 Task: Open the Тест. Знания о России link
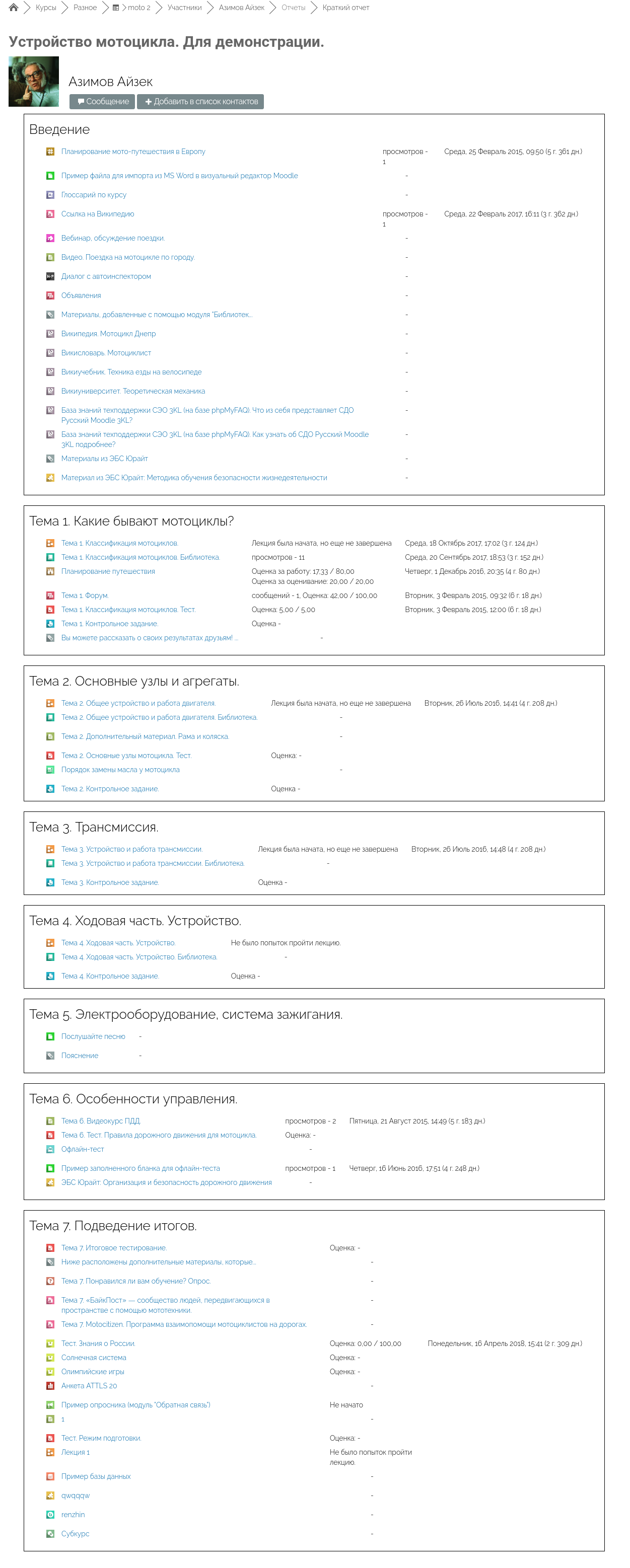(98, 1343)
